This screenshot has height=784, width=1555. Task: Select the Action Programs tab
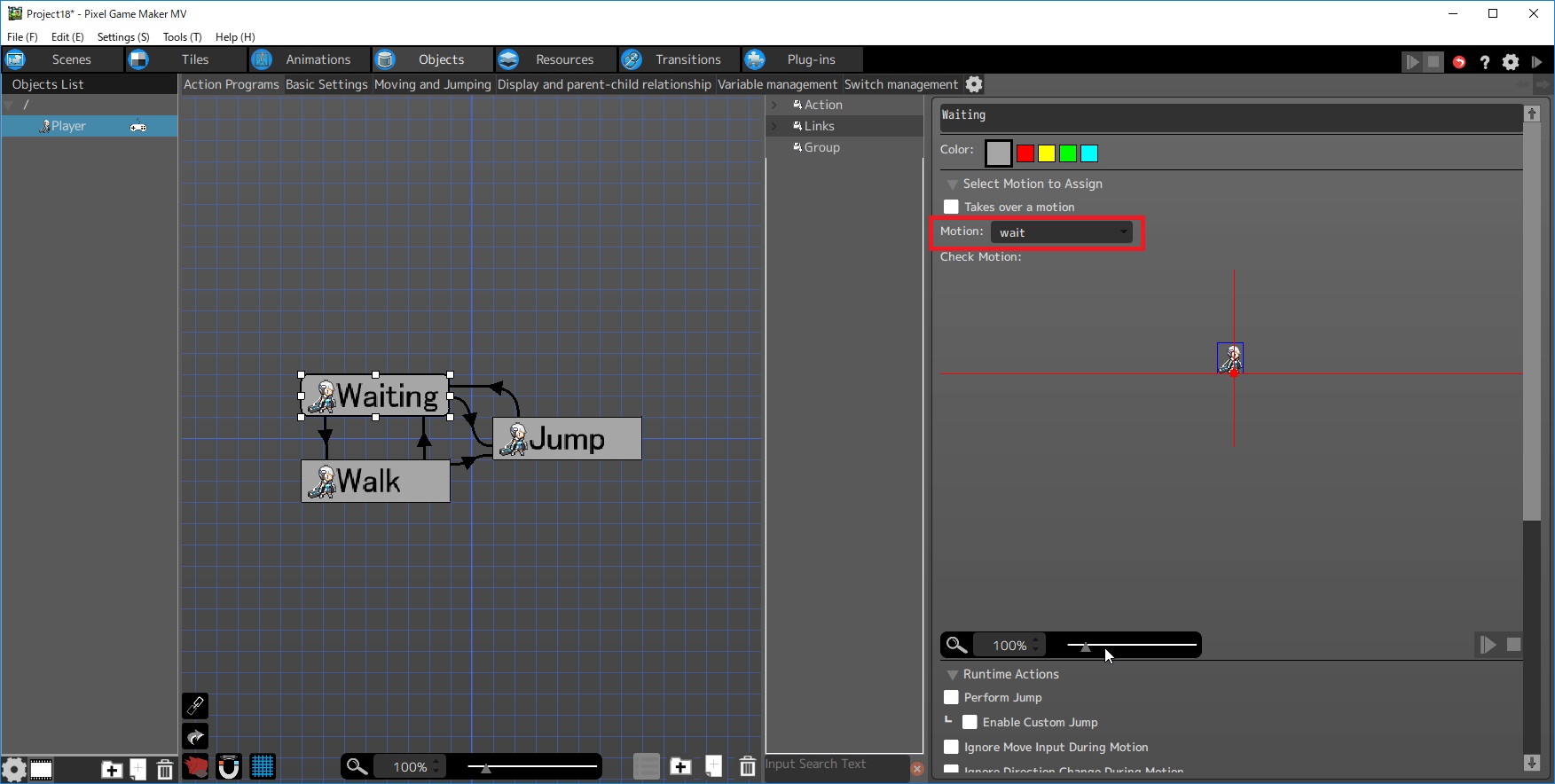pos(232,84)
